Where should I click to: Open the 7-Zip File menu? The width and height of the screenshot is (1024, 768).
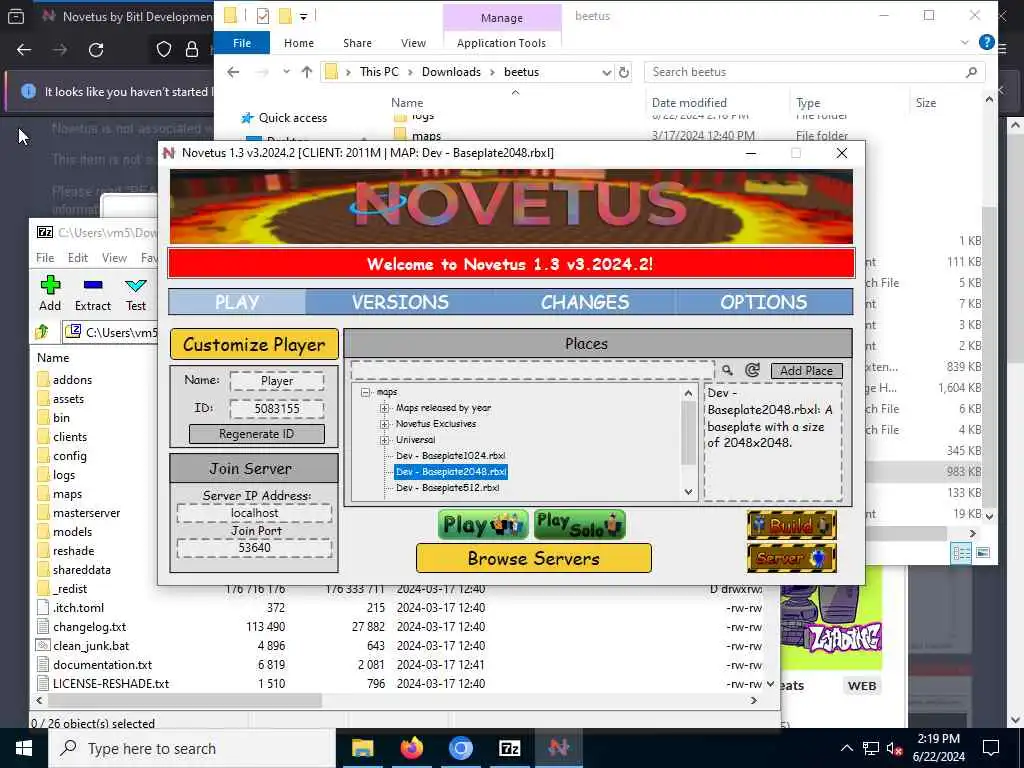tap(45, 258)
